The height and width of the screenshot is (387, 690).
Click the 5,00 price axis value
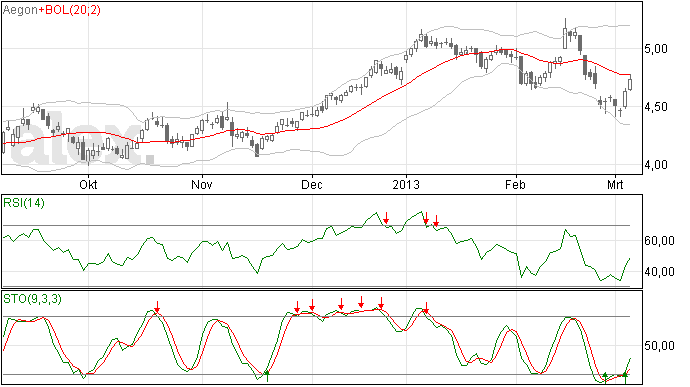656,49
